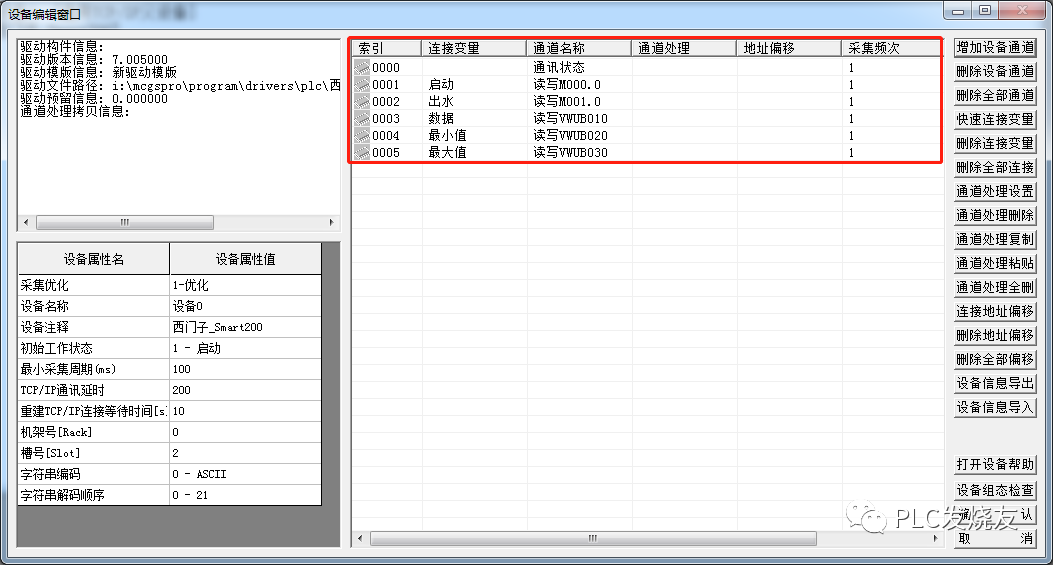Select channel 读写M000.0
Viewport: 1053px width, 565px height.
[x=567, y=85]
